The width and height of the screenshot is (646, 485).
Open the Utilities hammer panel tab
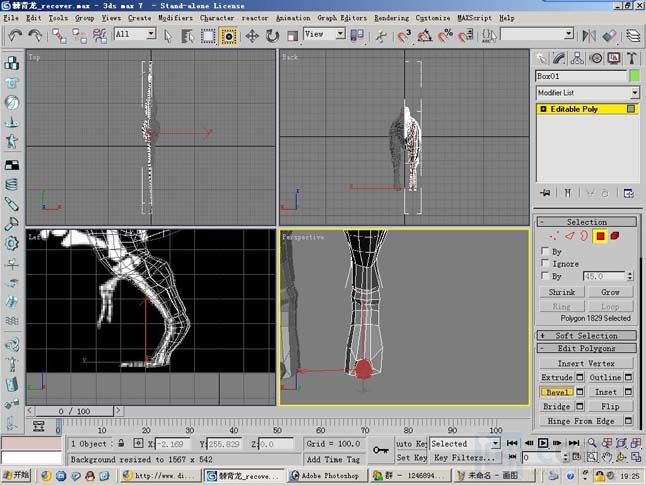[632, 58]
